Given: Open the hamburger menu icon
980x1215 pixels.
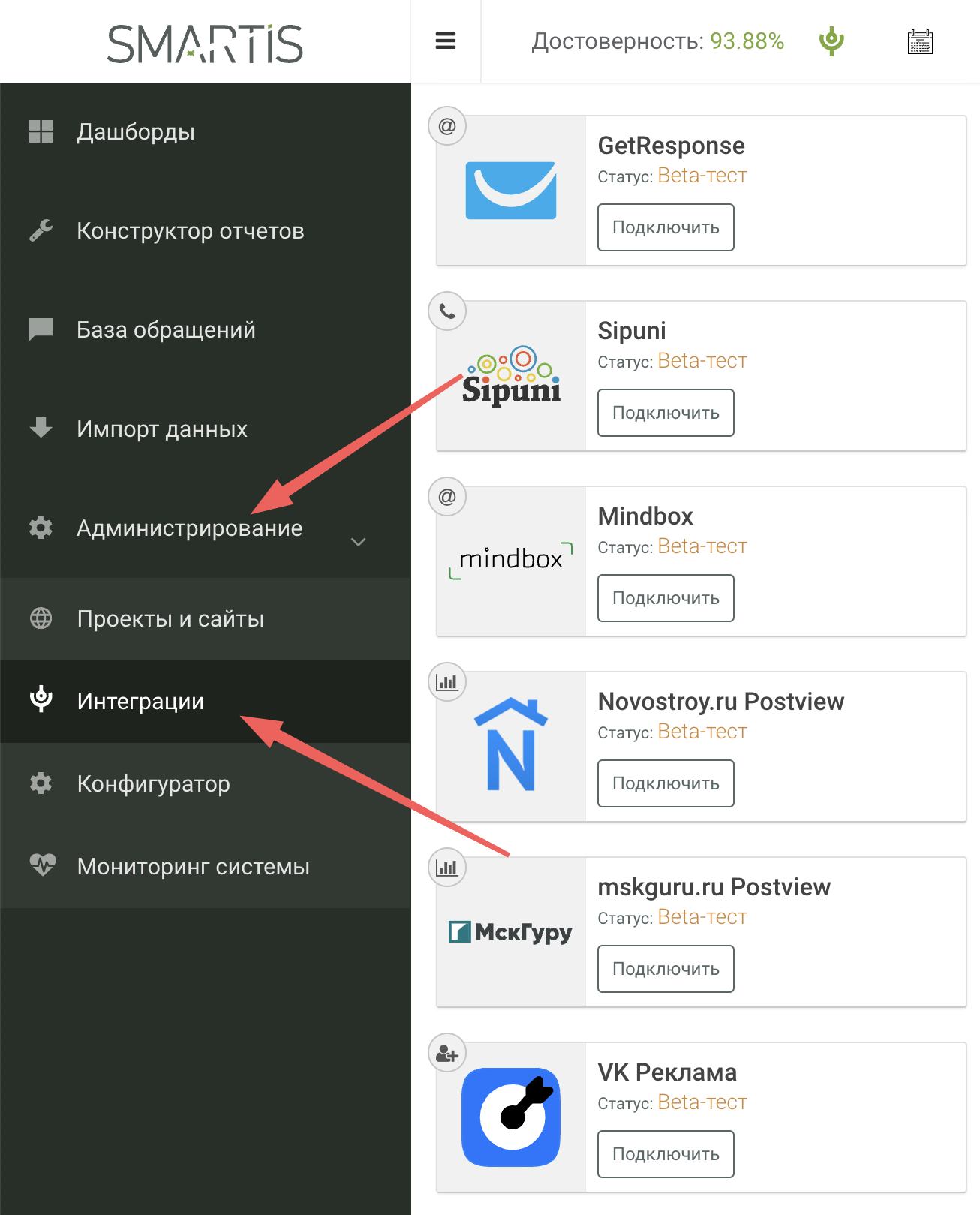Looking at the screenshot, I should coord(446,41).
